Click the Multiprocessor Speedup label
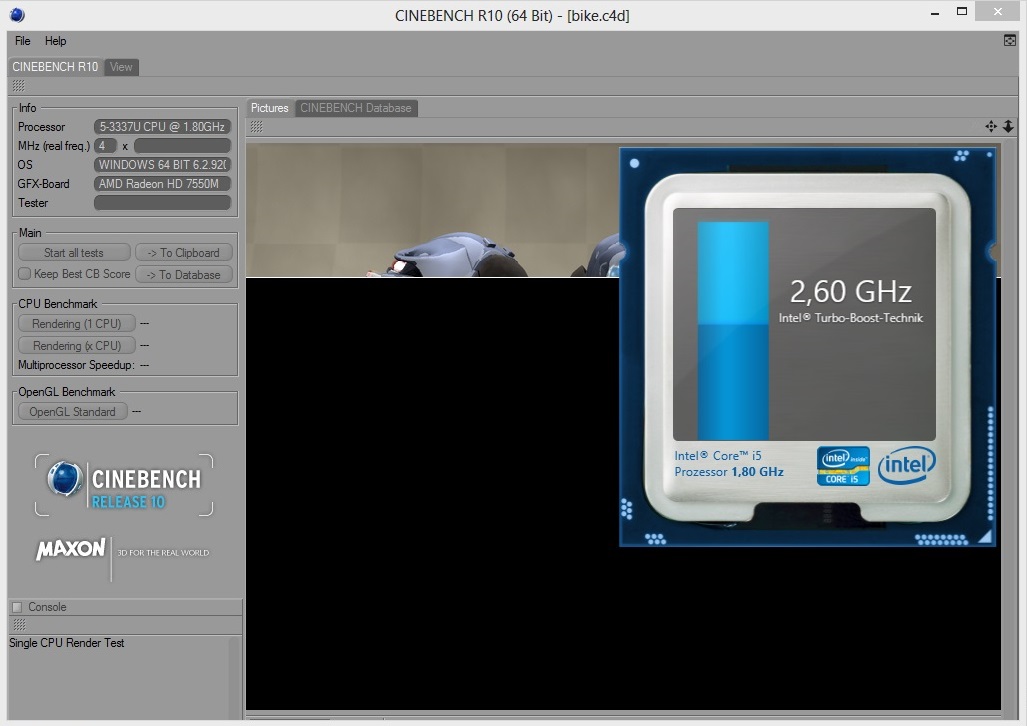The width and height of the screenshot is (1027, 726). (76, 365)
